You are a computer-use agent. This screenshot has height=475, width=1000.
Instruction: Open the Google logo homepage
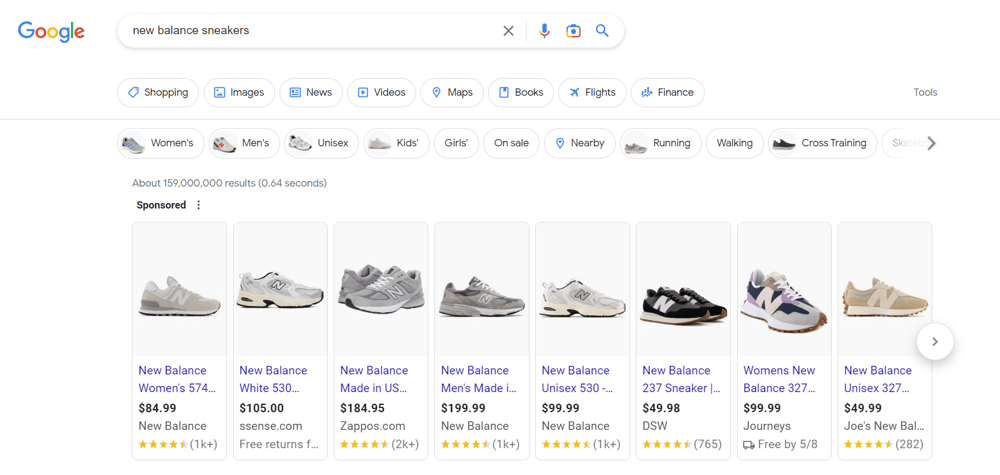[51, 31]
